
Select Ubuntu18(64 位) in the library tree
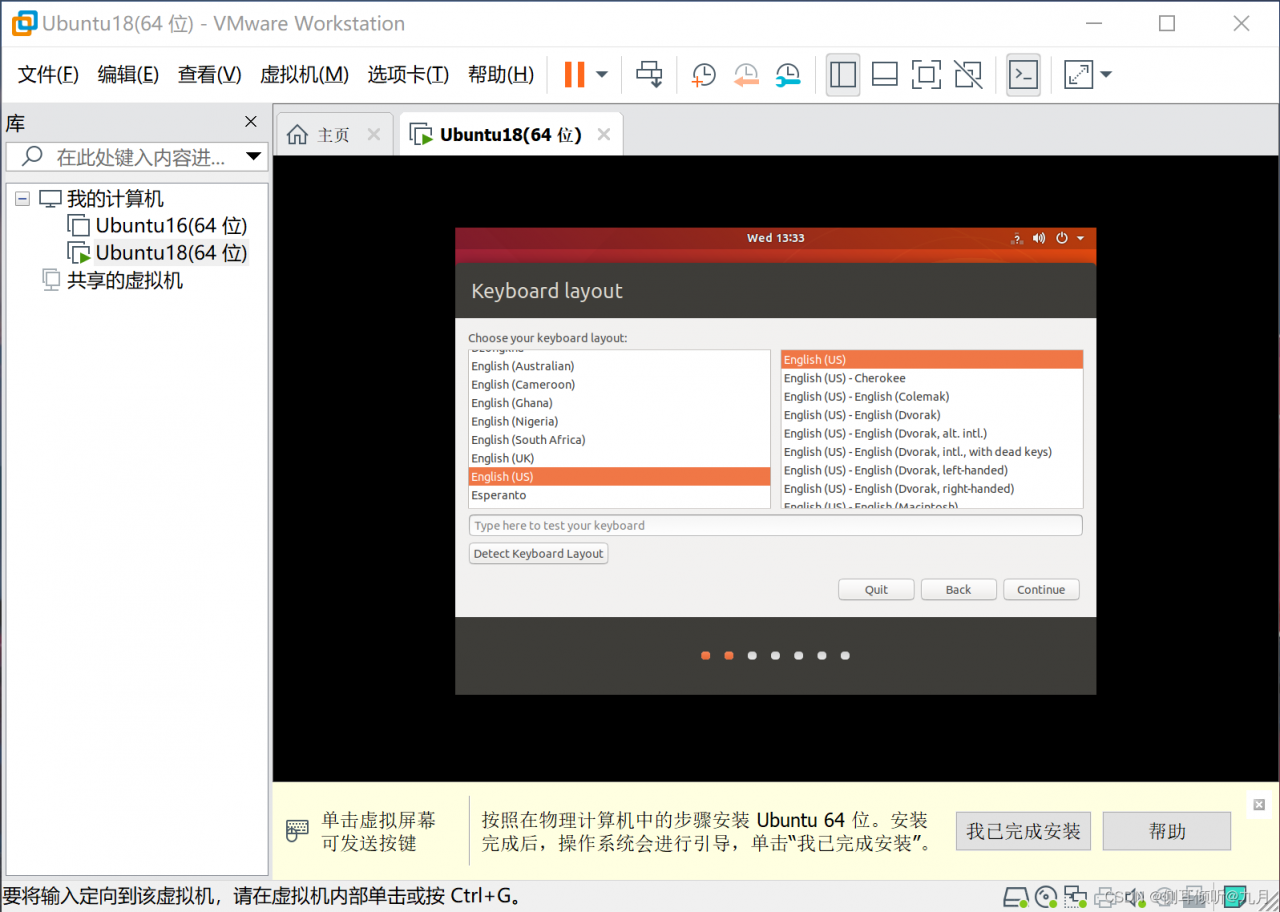pyautogui.click(x=171, y=253)
